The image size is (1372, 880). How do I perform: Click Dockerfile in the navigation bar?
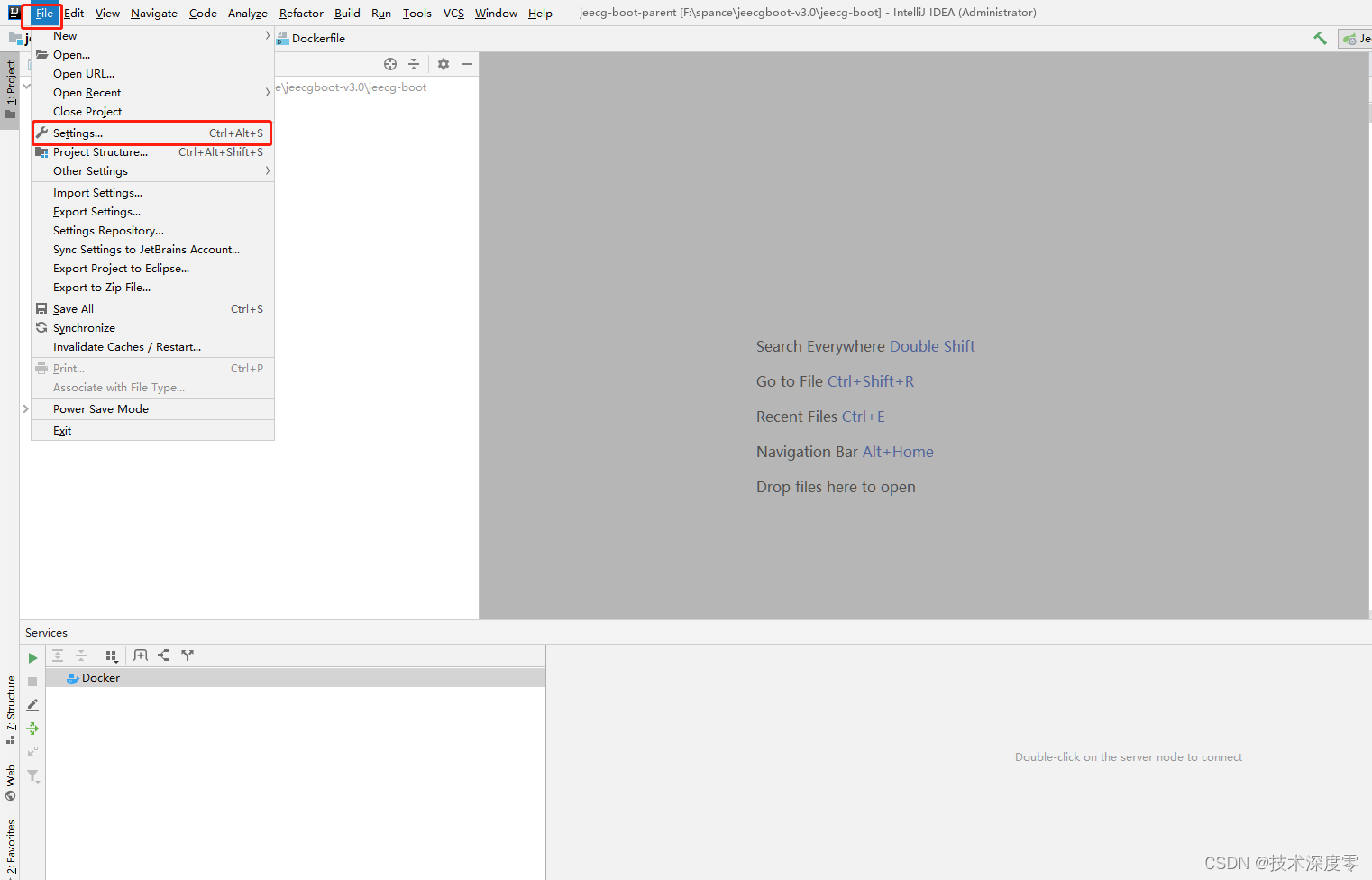click(311, 39)
